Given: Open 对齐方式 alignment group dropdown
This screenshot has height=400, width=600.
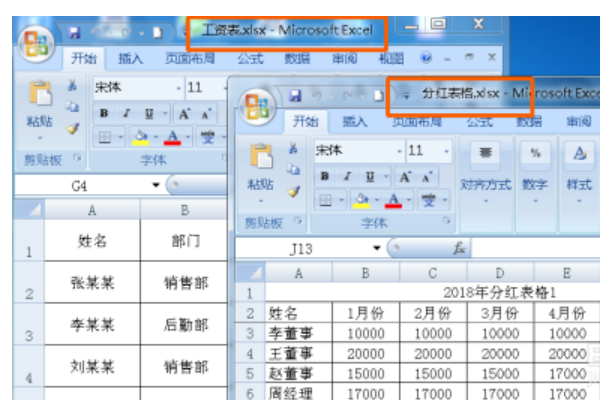Looking at the screenshot, I should click(486, 201).
